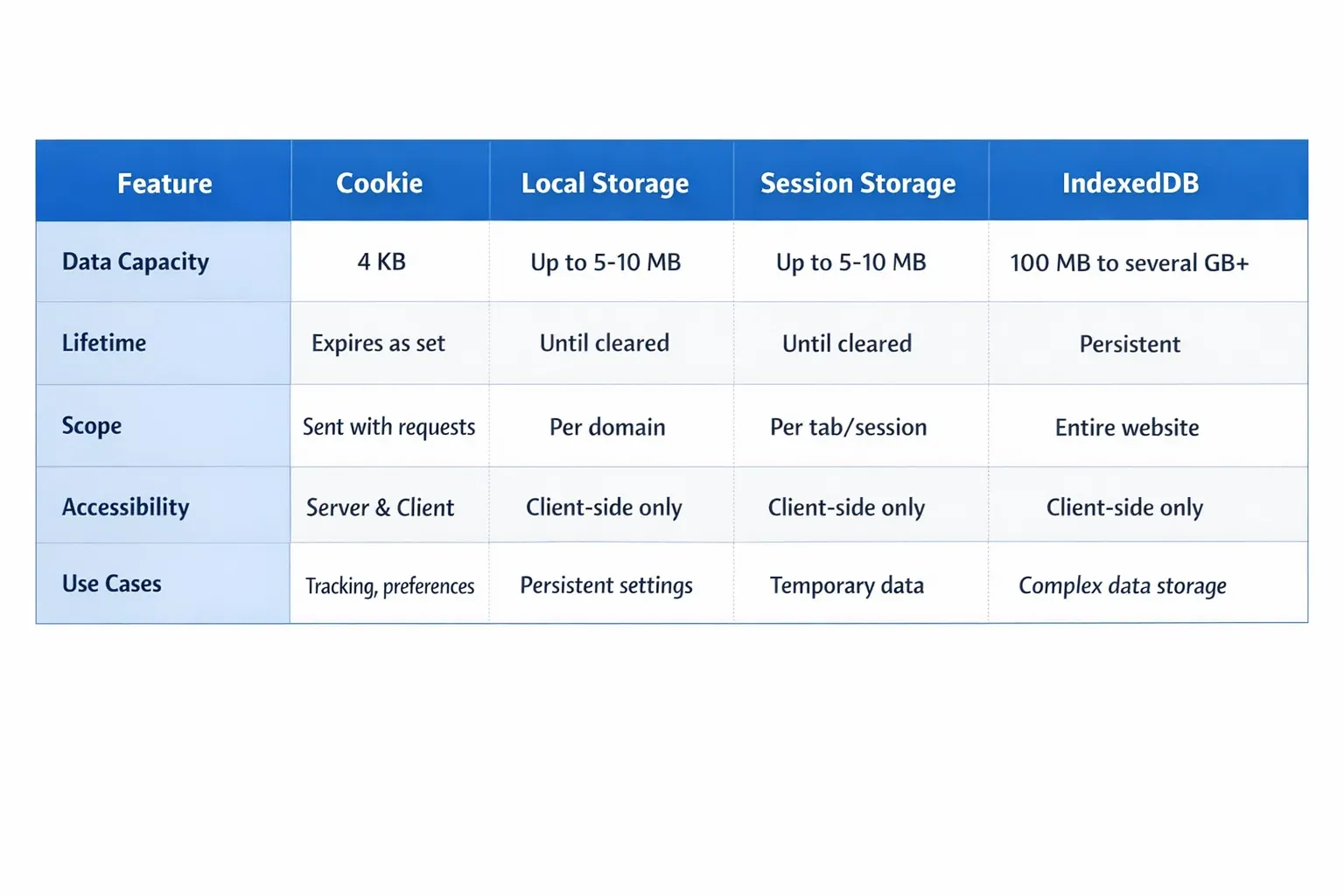
Task: Click the IndexedDB column header
Action: point(1130,183)
